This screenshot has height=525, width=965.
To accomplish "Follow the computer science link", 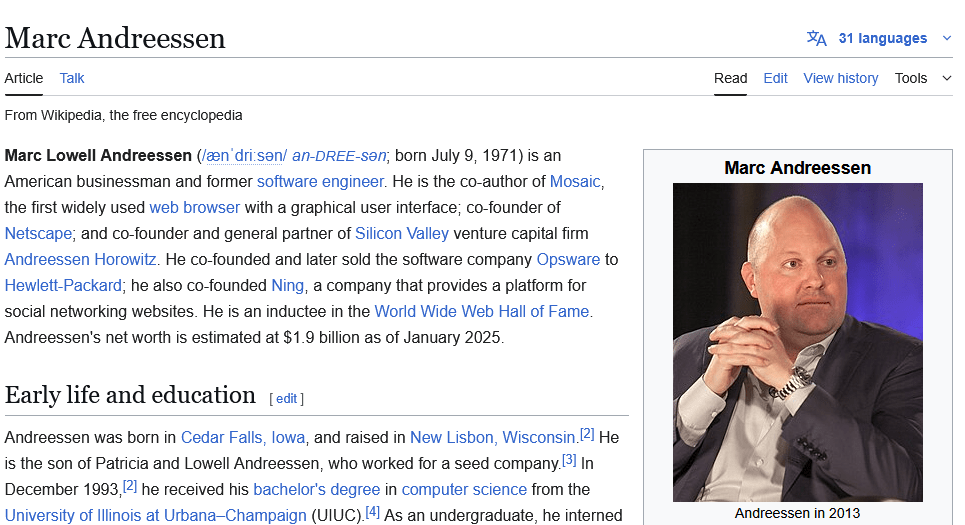I will point(464,489).
